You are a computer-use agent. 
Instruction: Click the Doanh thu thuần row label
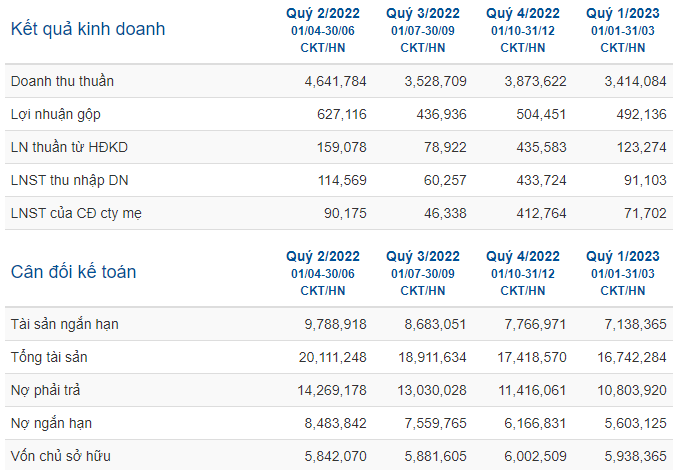tap(62, 81)
